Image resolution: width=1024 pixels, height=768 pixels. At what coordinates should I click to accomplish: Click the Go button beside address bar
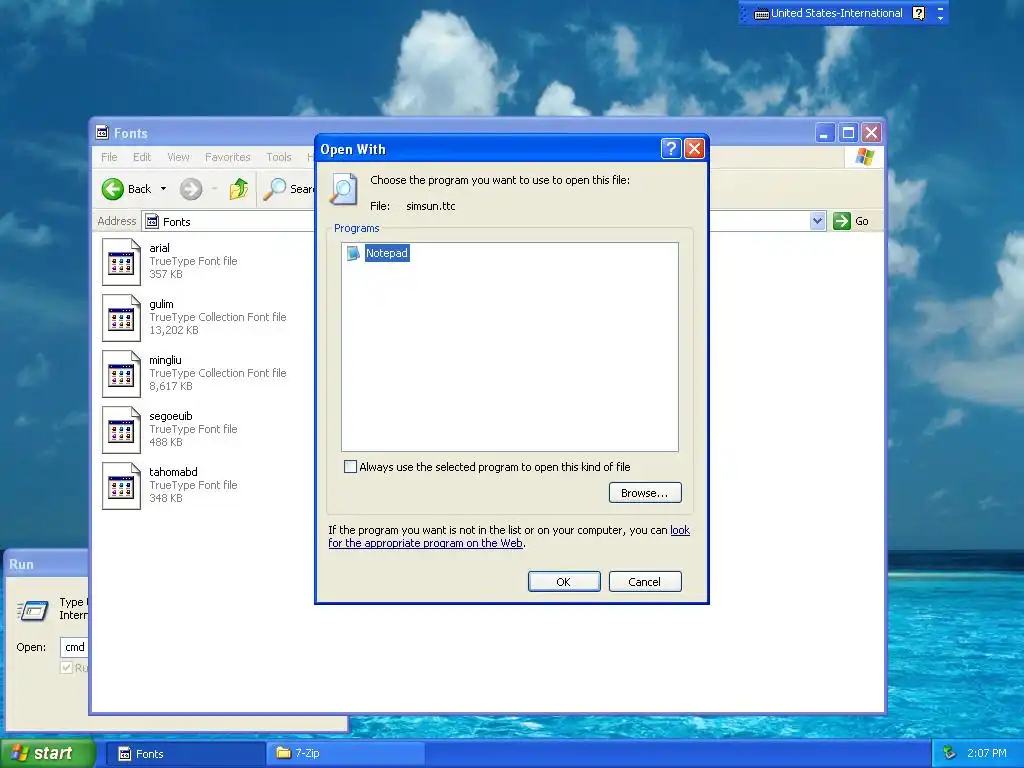click(851, 221)
